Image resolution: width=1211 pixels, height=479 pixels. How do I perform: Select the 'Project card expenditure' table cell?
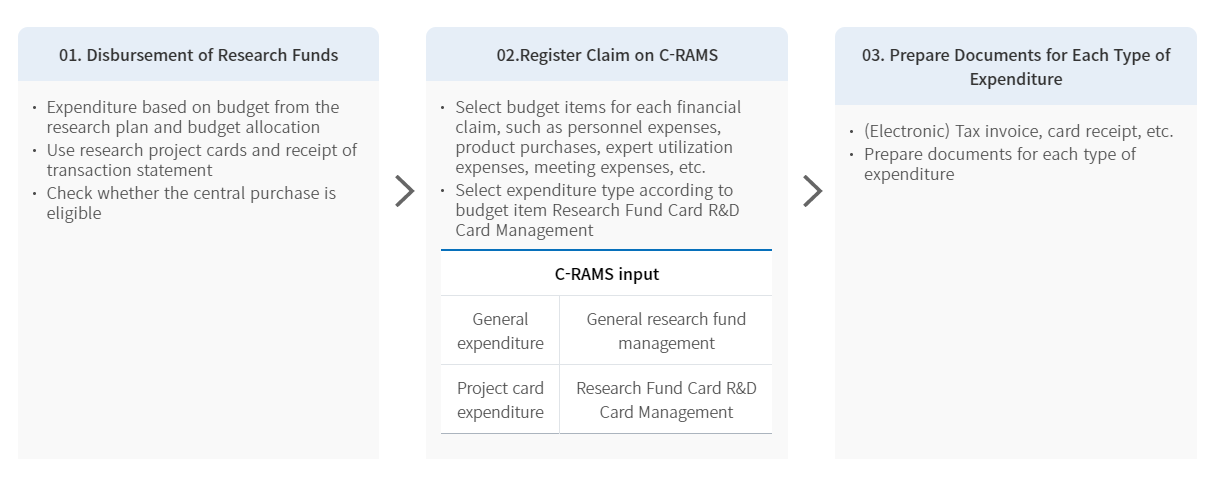[500, 400]
